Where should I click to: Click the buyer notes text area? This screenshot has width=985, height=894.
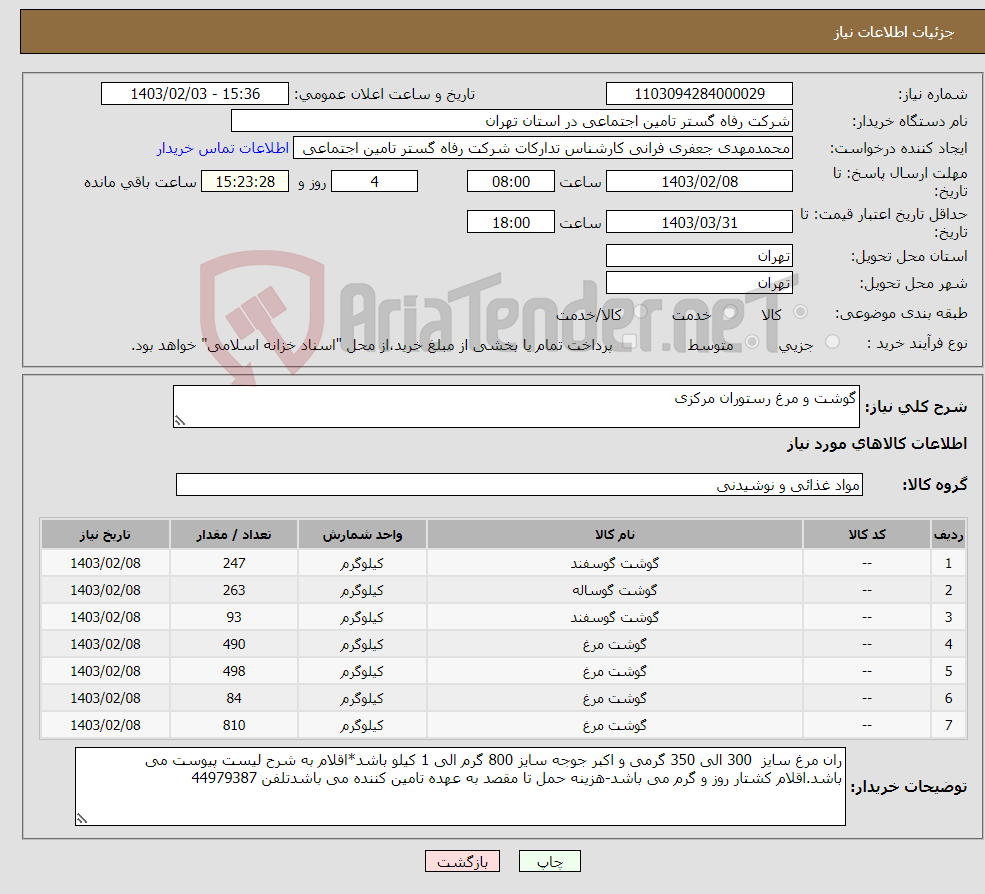460,787
